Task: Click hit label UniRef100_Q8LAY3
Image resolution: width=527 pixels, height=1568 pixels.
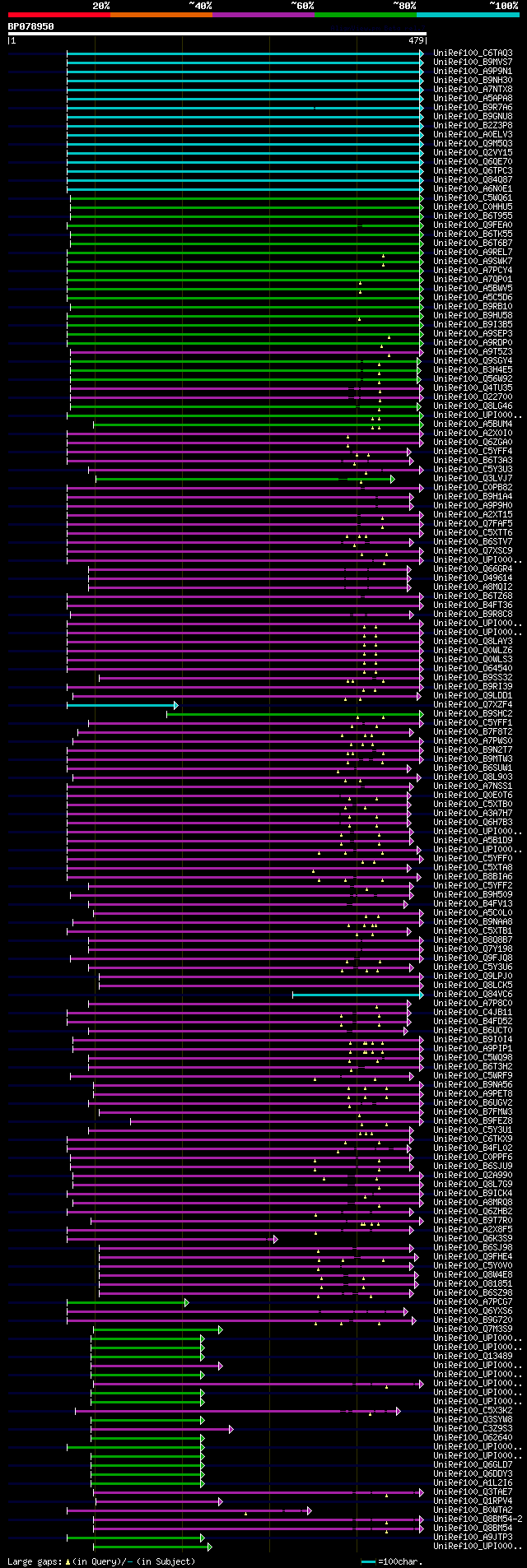Action: click(473, 642)
